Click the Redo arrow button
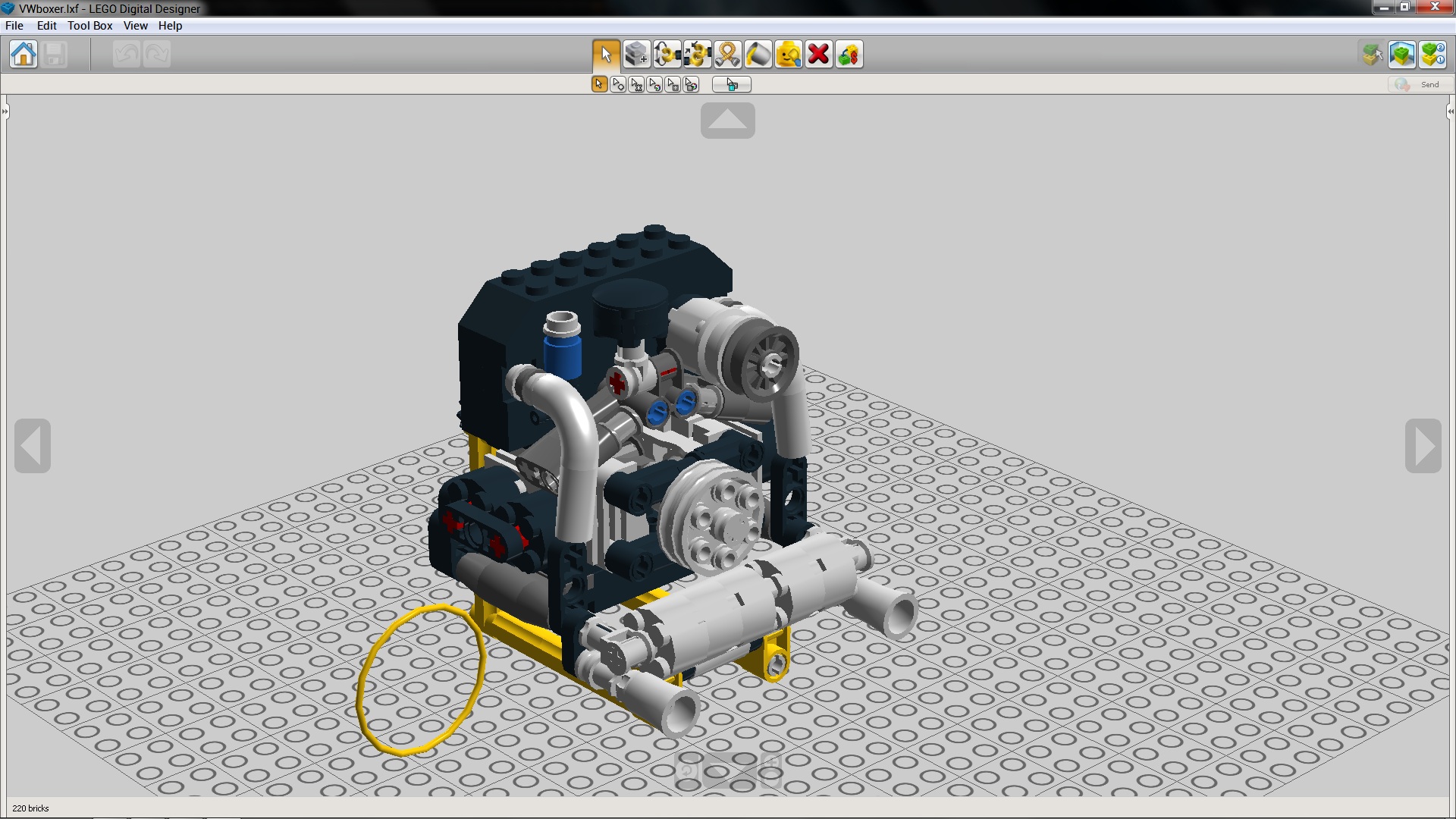The width and height of the screenshot is (1456, 819). point(157,55)
